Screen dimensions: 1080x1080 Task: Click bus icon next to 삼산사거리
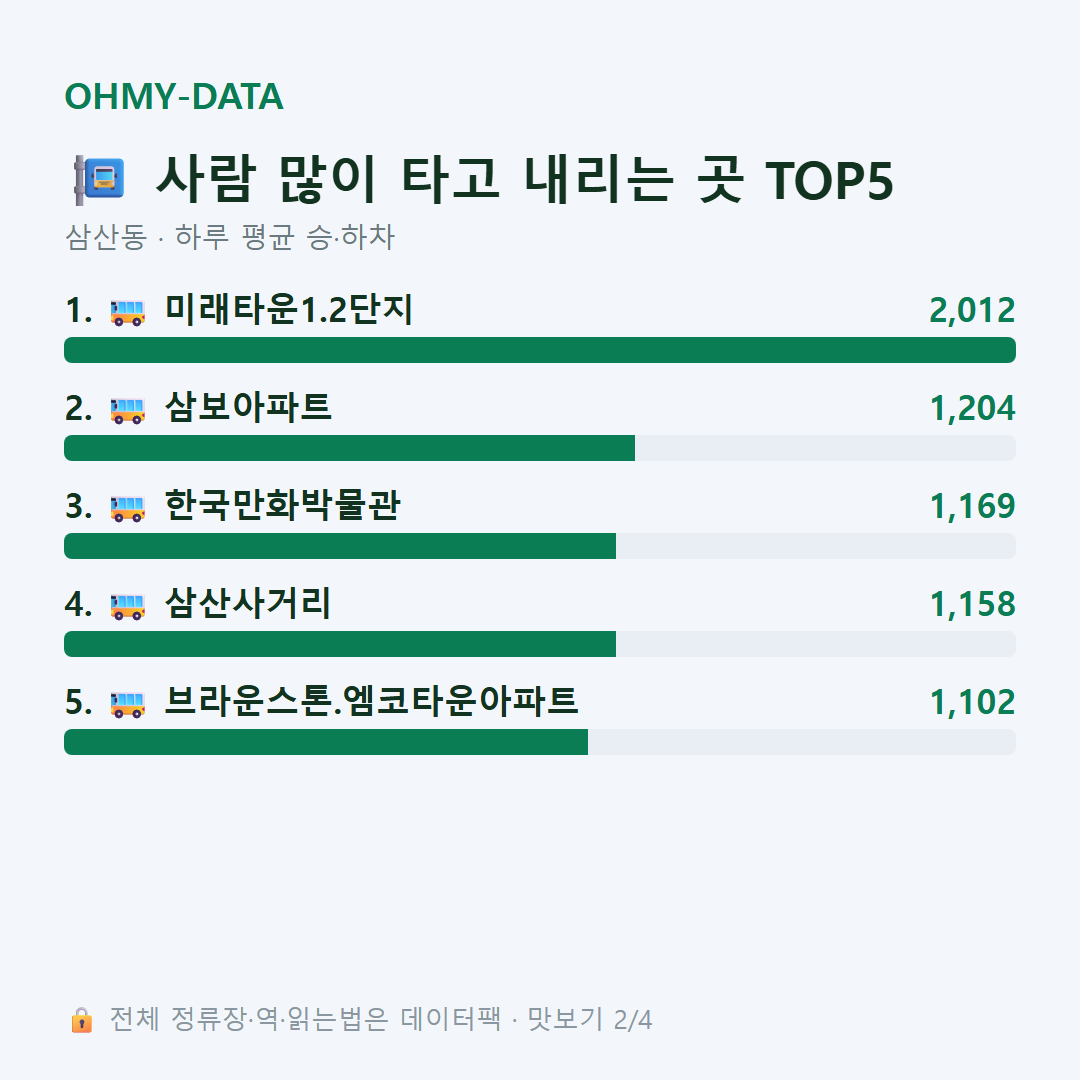(127, 606)
